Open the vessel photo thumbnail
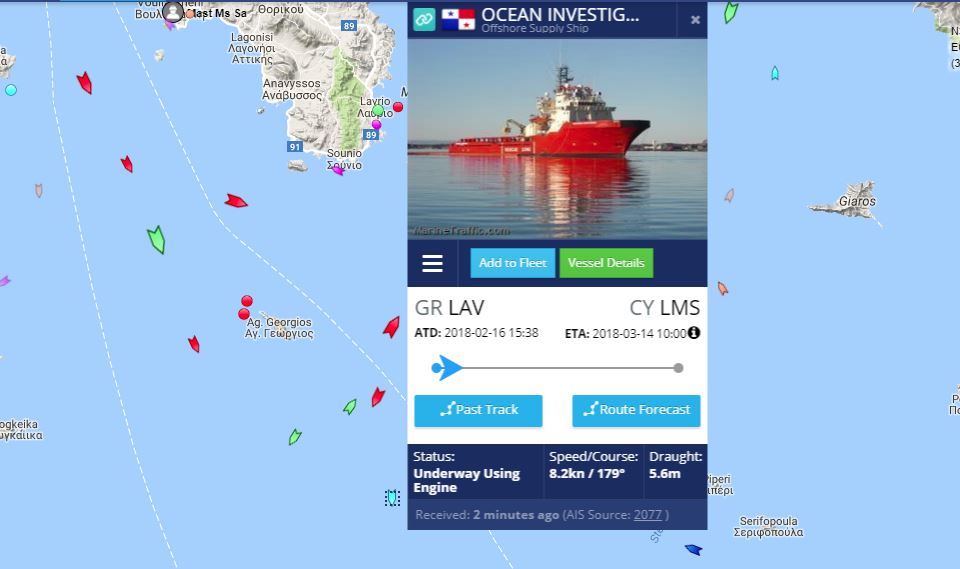960x569 pixels. (557, 139)
